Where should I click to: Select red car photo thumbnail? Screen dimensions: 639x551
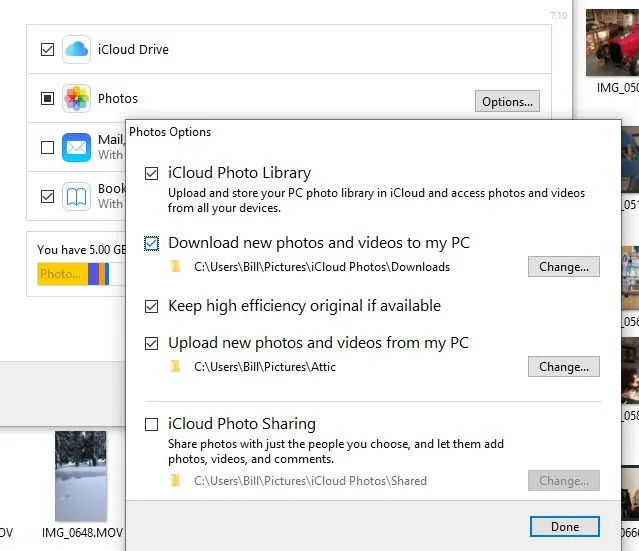612,43
